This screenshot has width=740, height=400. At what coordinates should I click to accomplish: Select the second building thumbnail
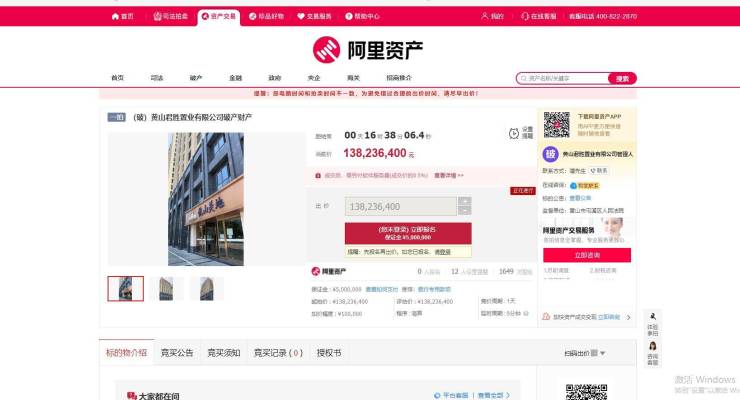166,289
